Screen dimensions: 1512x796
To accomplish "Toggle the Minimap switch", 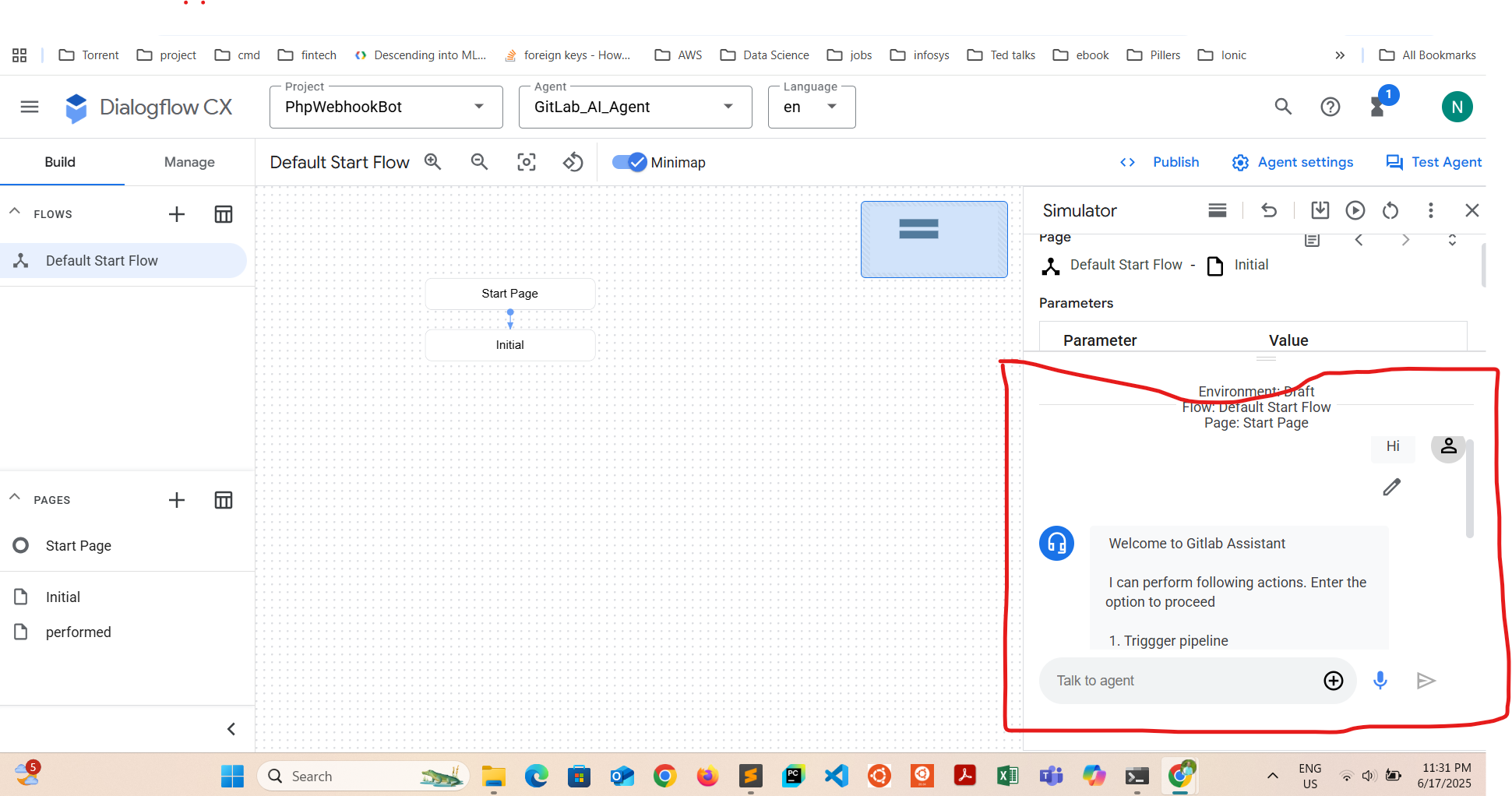I will click(x=629, y=162).
